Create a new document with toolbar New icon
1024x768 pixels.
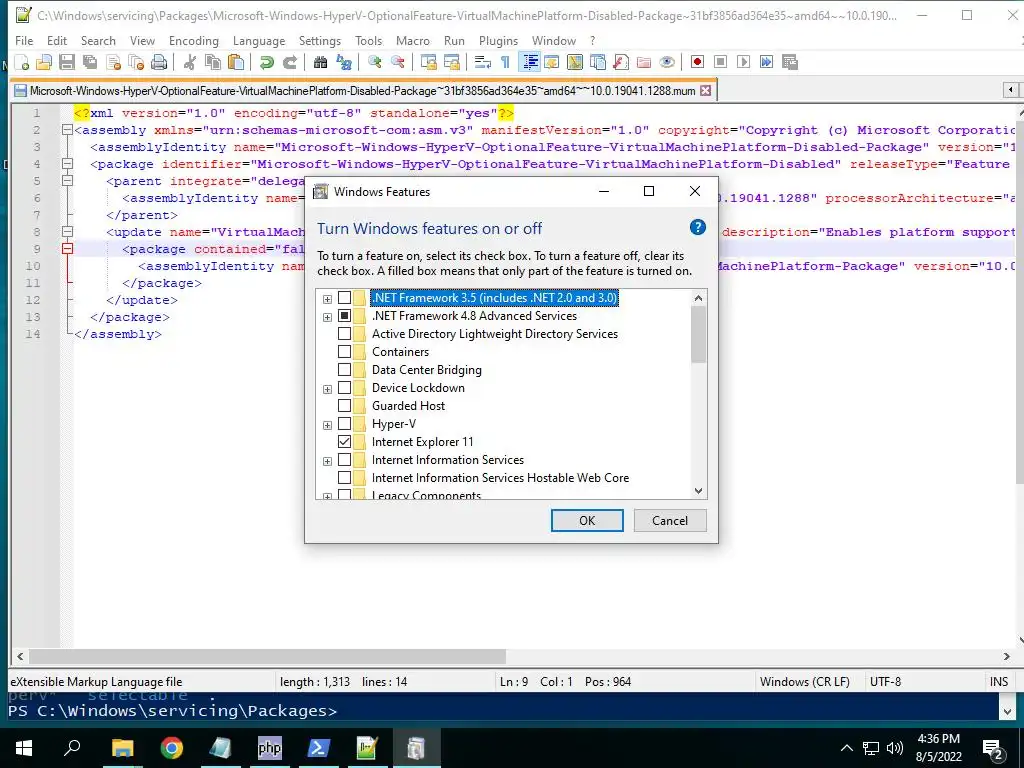coord(22,62)
